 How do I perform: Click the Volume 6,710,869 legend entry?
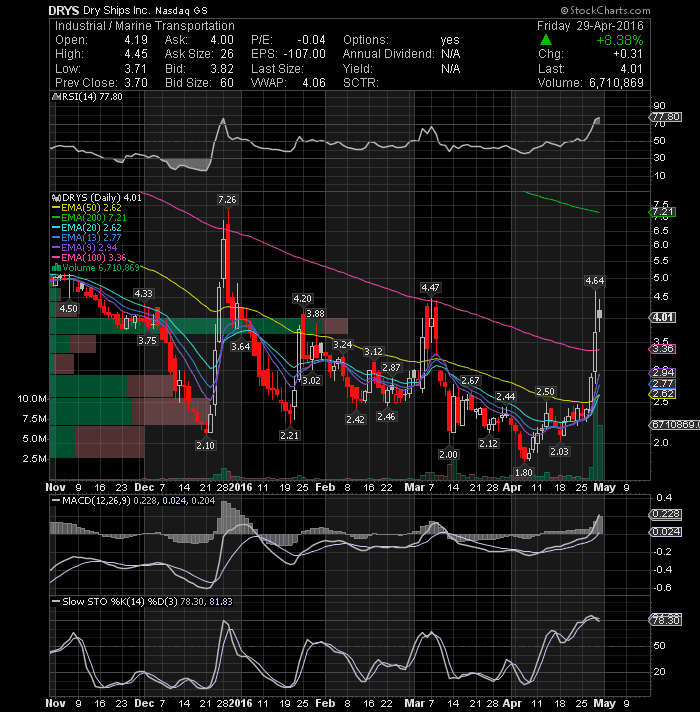(x=101, y=268)
